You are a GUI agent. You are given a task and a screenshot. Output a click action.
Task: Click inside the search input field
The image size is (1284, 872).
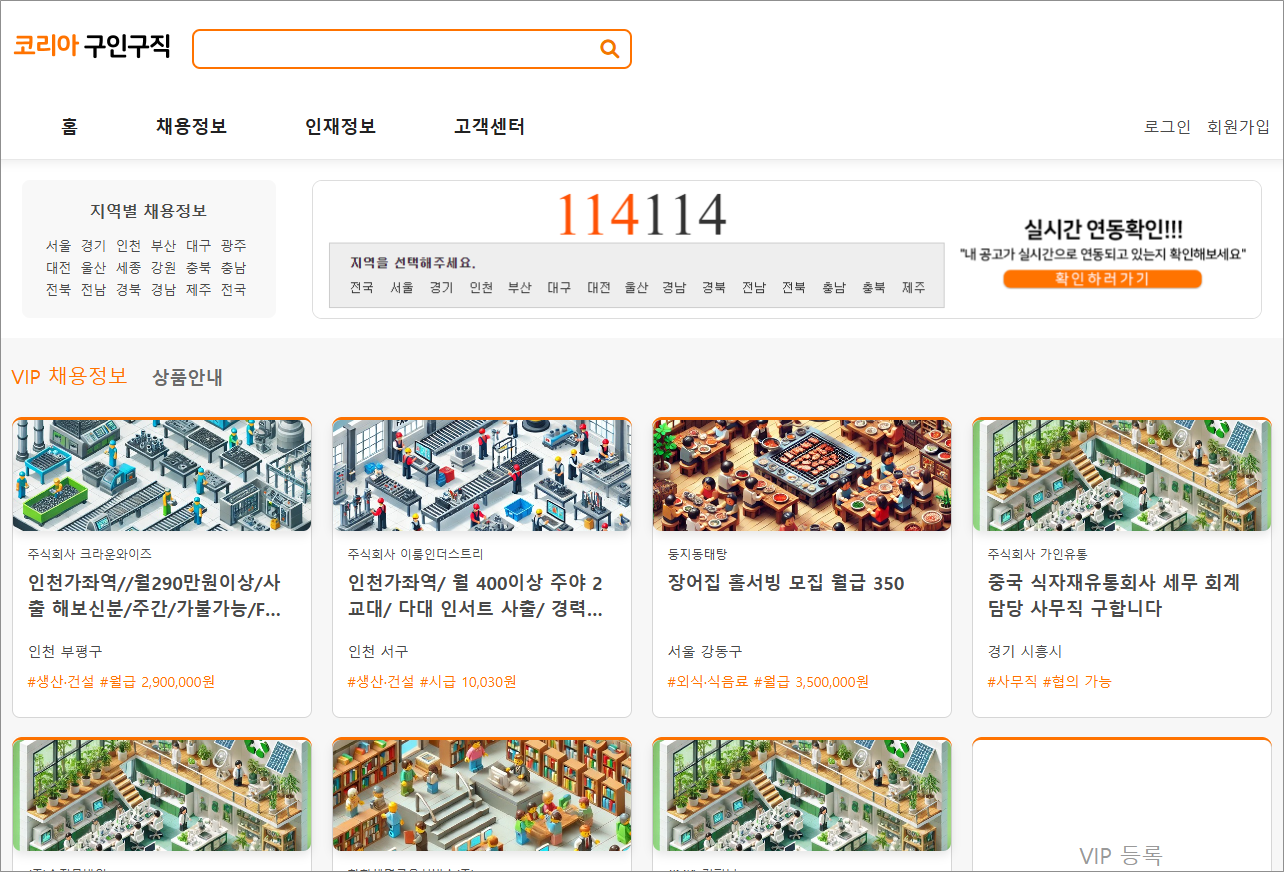(400, 48)
